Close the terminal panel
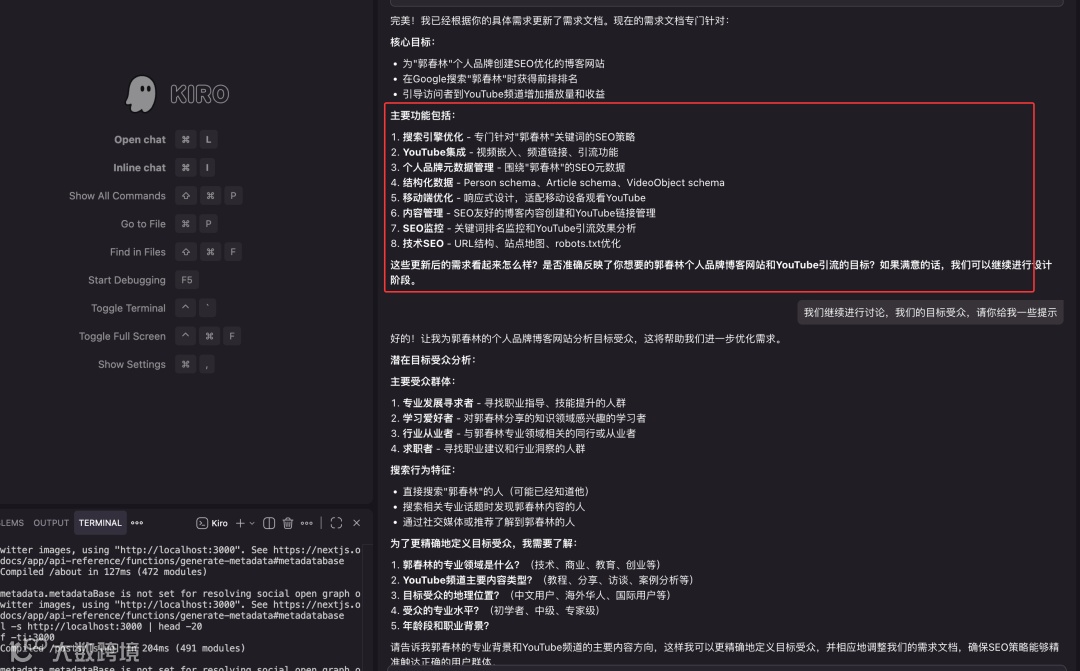This screenshot has width=1080, height=671. point(357,523)
